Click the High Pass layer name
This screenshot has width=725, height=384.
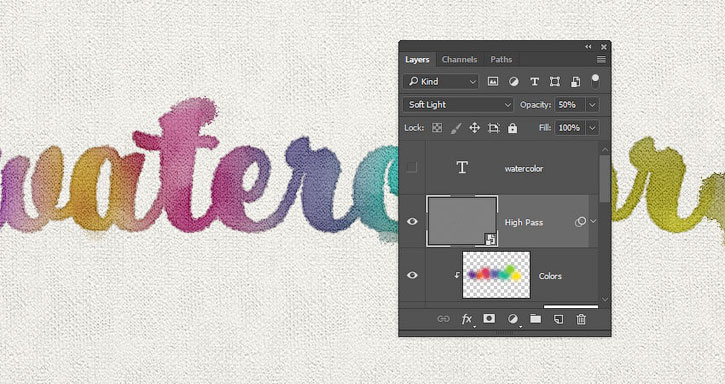524,222
